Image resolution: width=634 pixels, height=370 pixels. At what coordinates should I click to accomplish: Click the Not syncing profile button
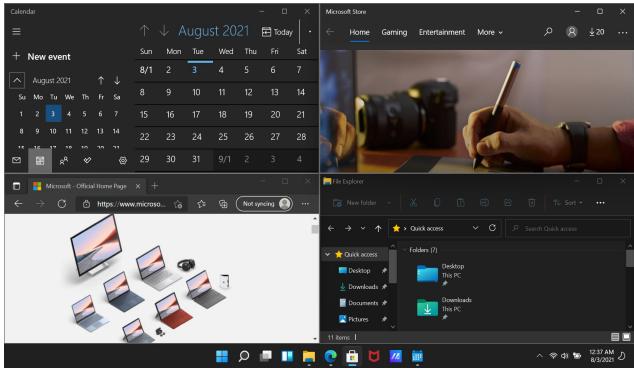(264, 204)
